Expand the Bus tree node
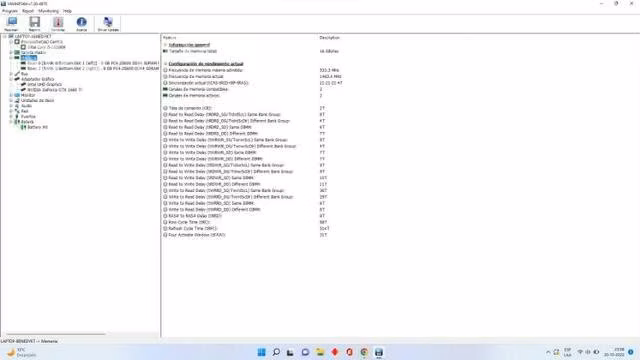The width and height of the screenshot is (640, 360). click(x=11, y=74)
